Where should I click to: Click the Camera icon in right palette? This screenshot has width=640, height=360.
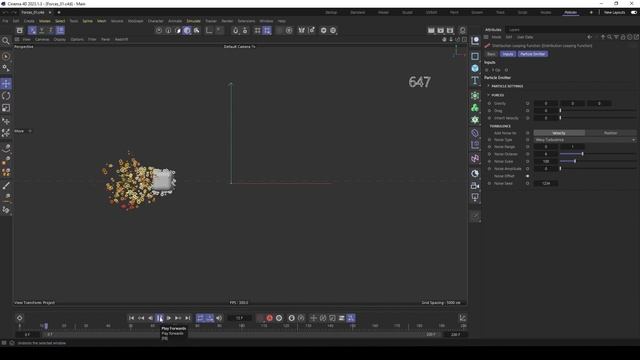coord(475,186)
